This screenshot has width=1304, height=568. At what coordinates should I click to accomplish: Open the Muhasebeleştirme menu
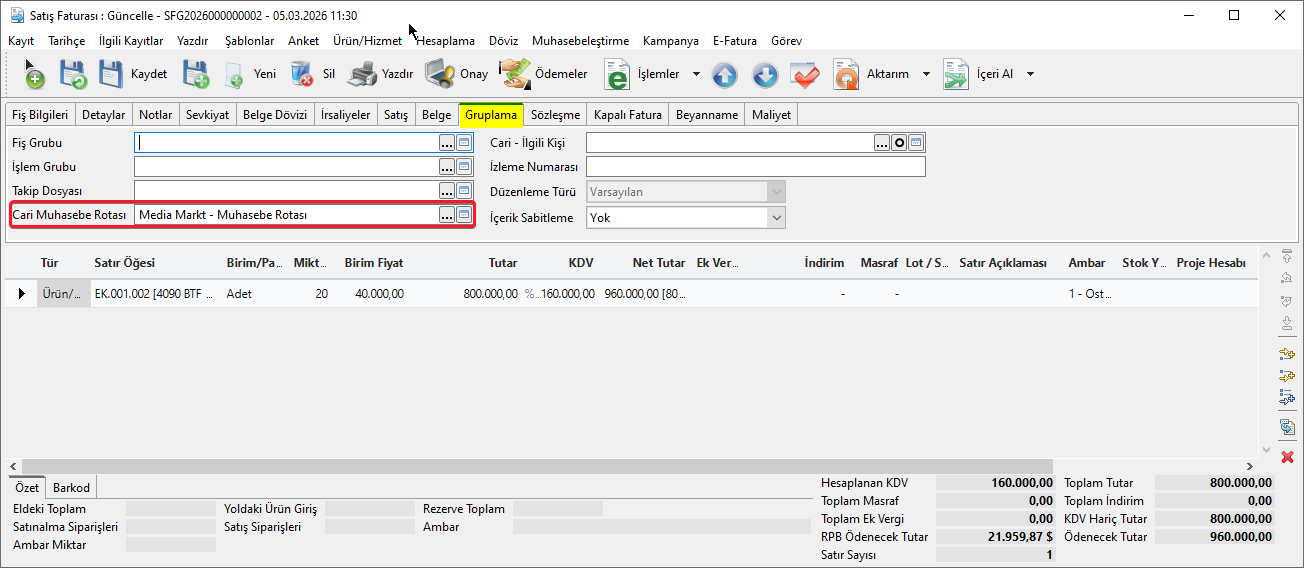(580, 41)
